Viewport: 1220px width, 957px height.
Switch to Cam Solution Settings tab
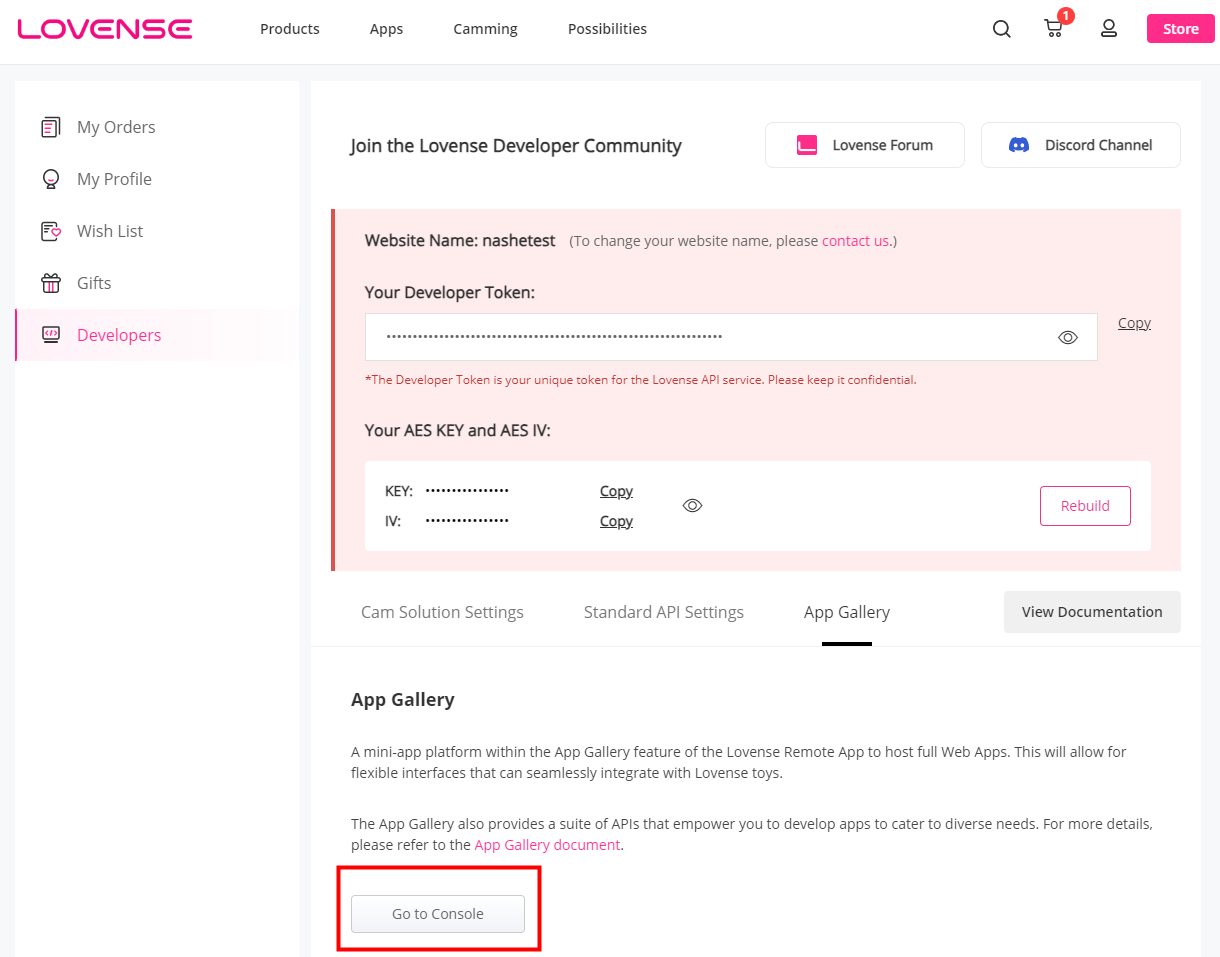click(x=442, y=612)
